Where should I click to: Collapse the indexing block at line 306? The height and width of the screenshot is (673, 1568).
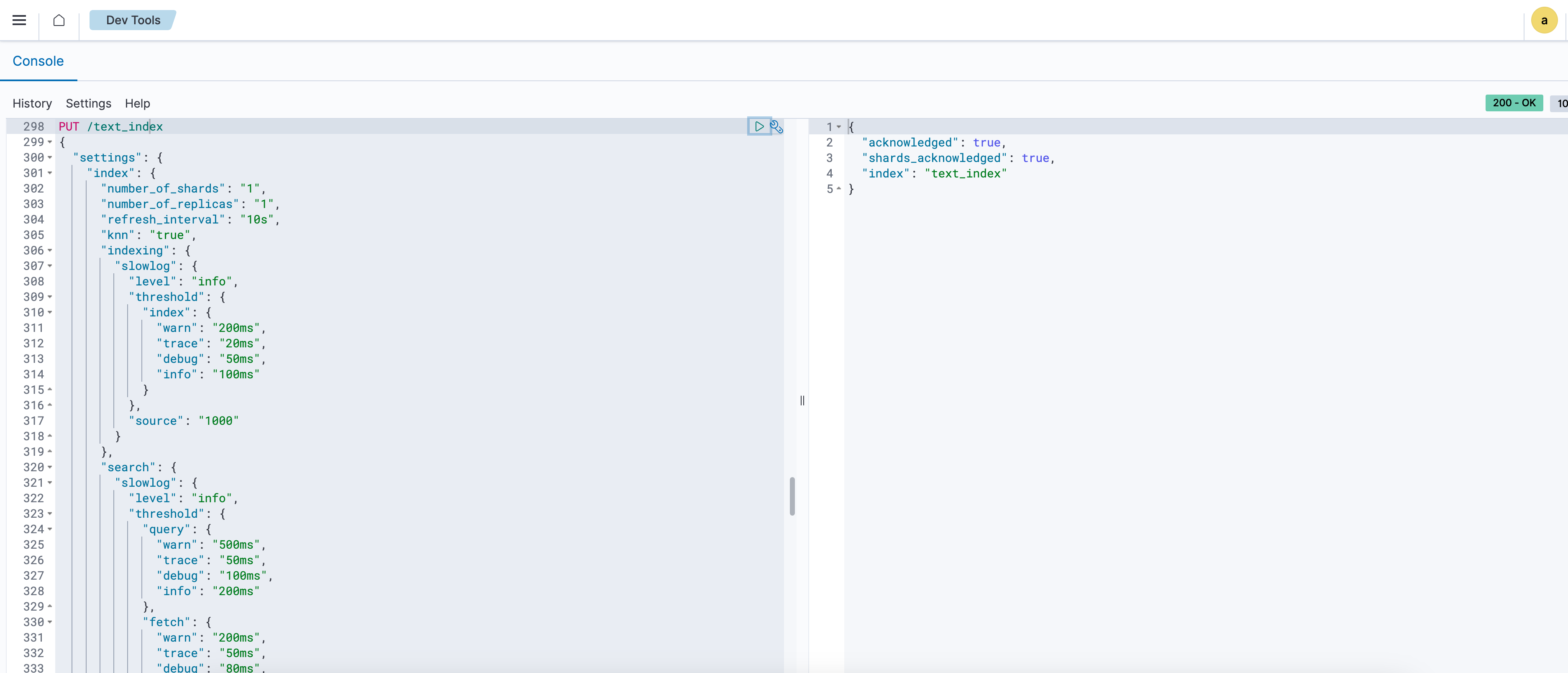point(50,251)
